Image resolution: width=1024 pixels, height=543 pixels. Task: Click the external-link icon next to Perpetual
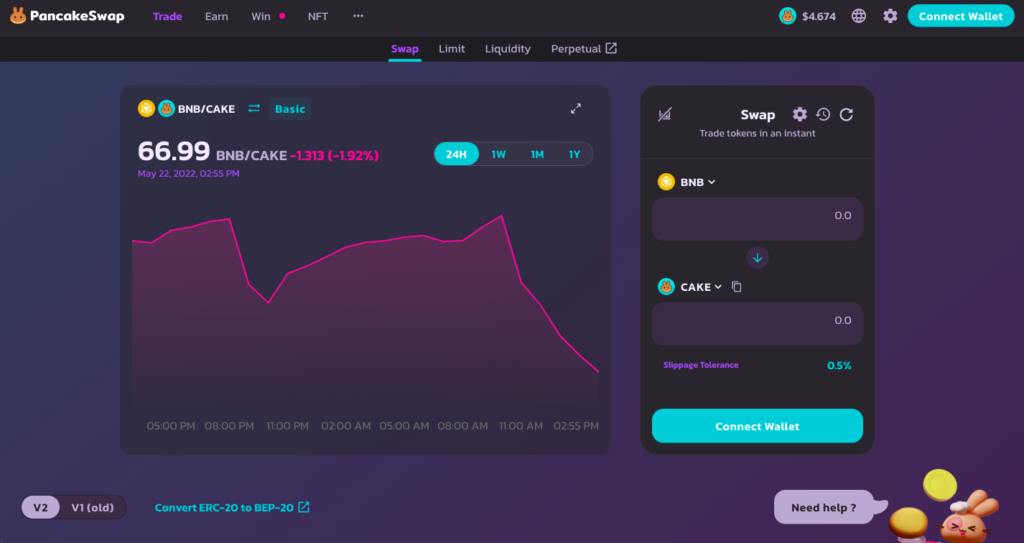click(611, 48)
